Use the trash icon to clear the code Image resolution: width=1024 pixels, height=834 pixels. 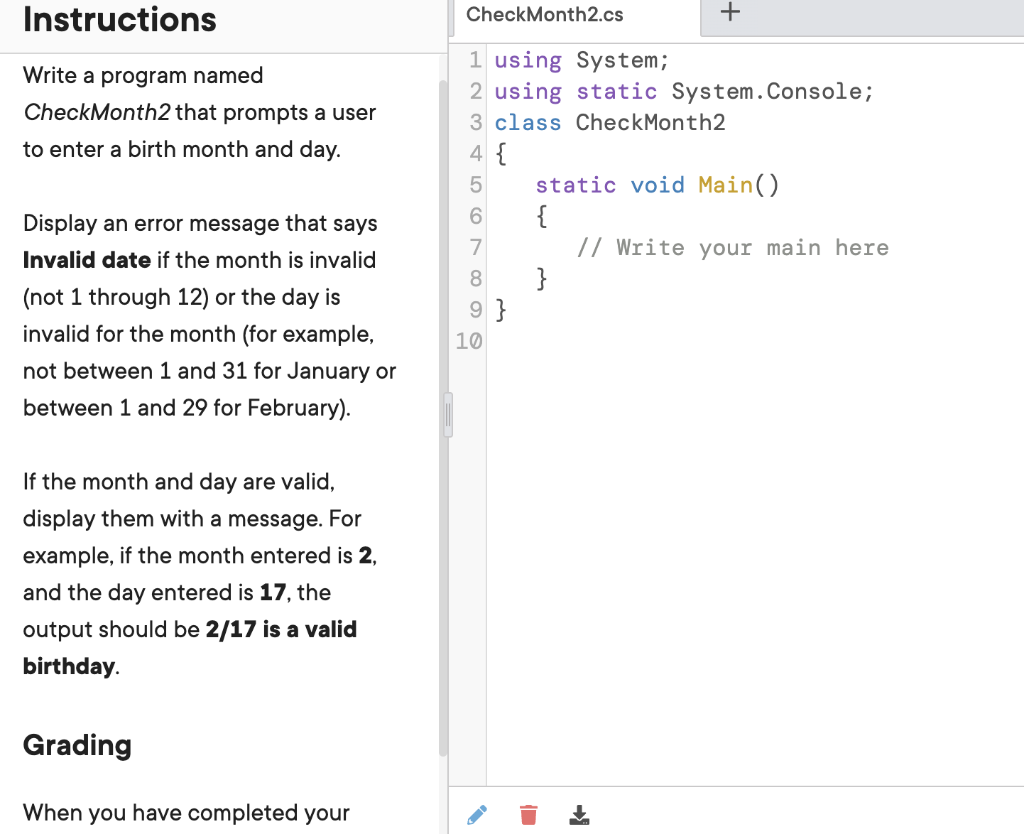click(x=528, y=814)
